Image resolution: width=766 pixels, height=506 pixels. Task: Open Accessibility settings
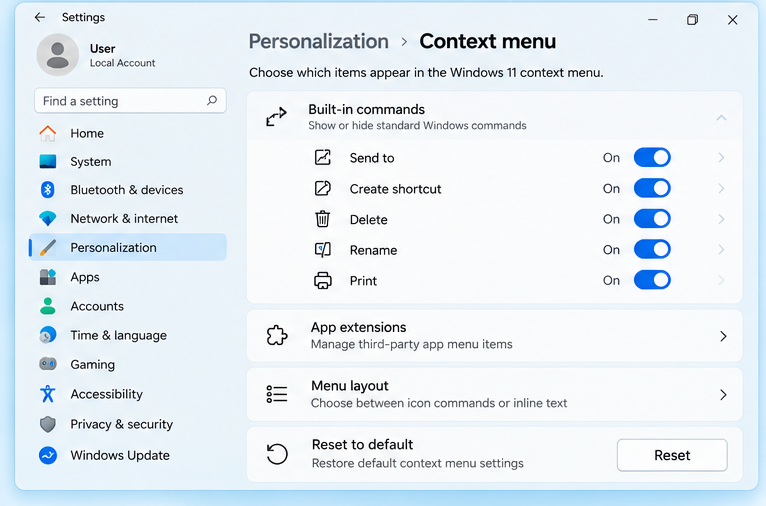(x=128, y=394)
